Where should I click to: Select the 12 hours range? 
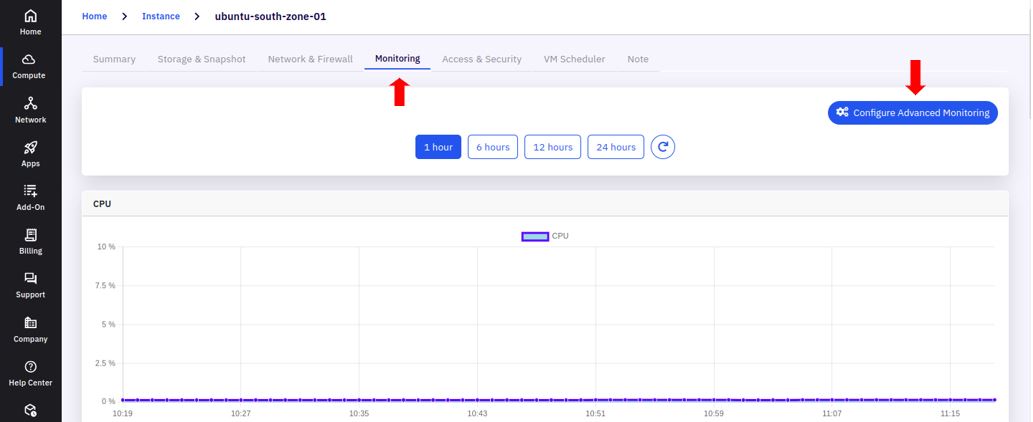tap(553, 147)
